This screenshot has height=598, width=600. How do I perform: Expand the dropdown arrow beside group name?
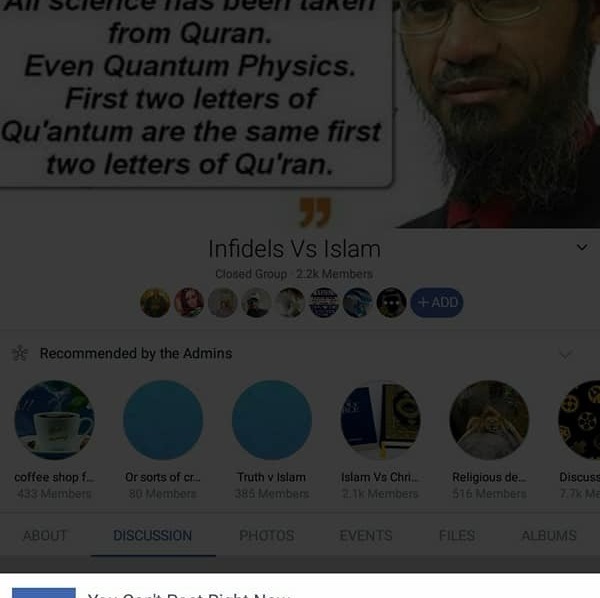(582, 248)
